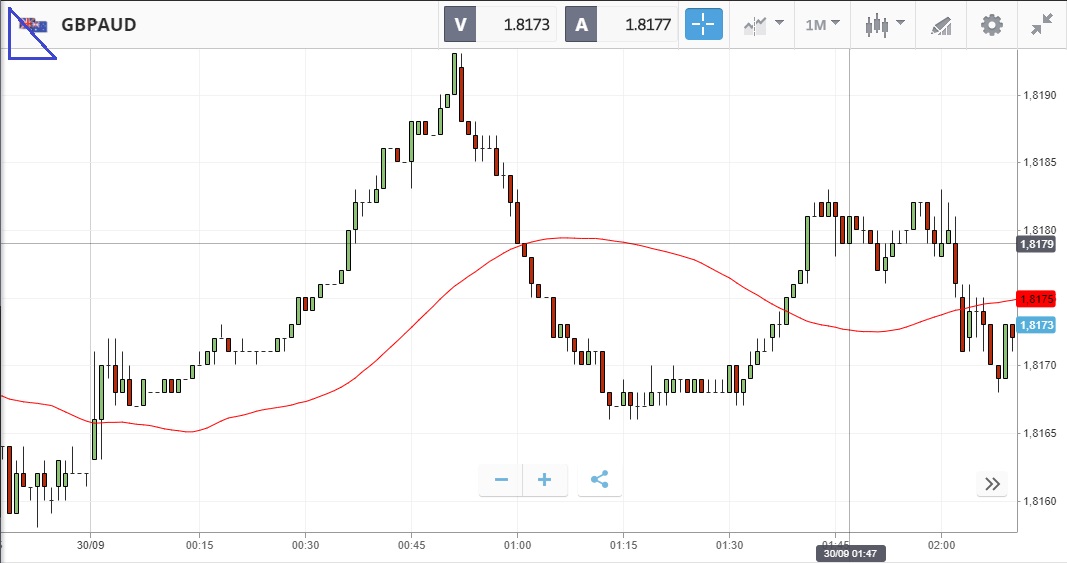The height and width of the screenshot is (563, 1067).
Task: Zoom out the chart with minus button
Action: click(501, 480)
